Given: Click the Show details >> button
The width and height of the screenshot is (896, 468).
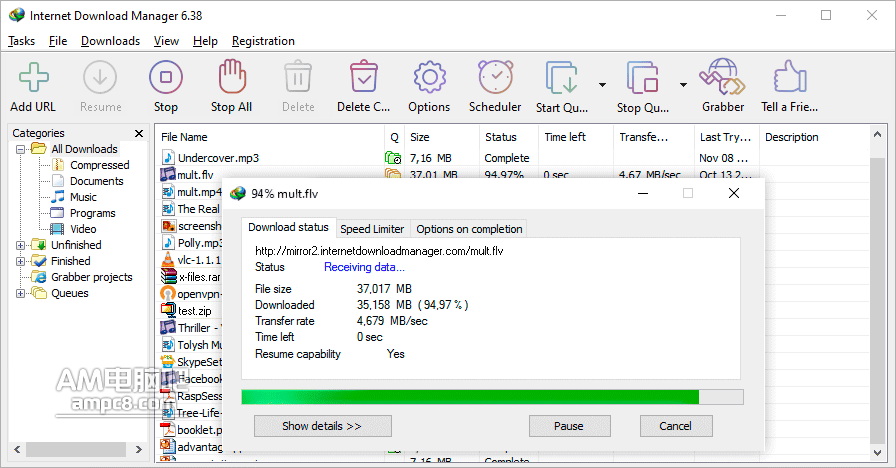Looking at the screenshot, I should [322, 426].
